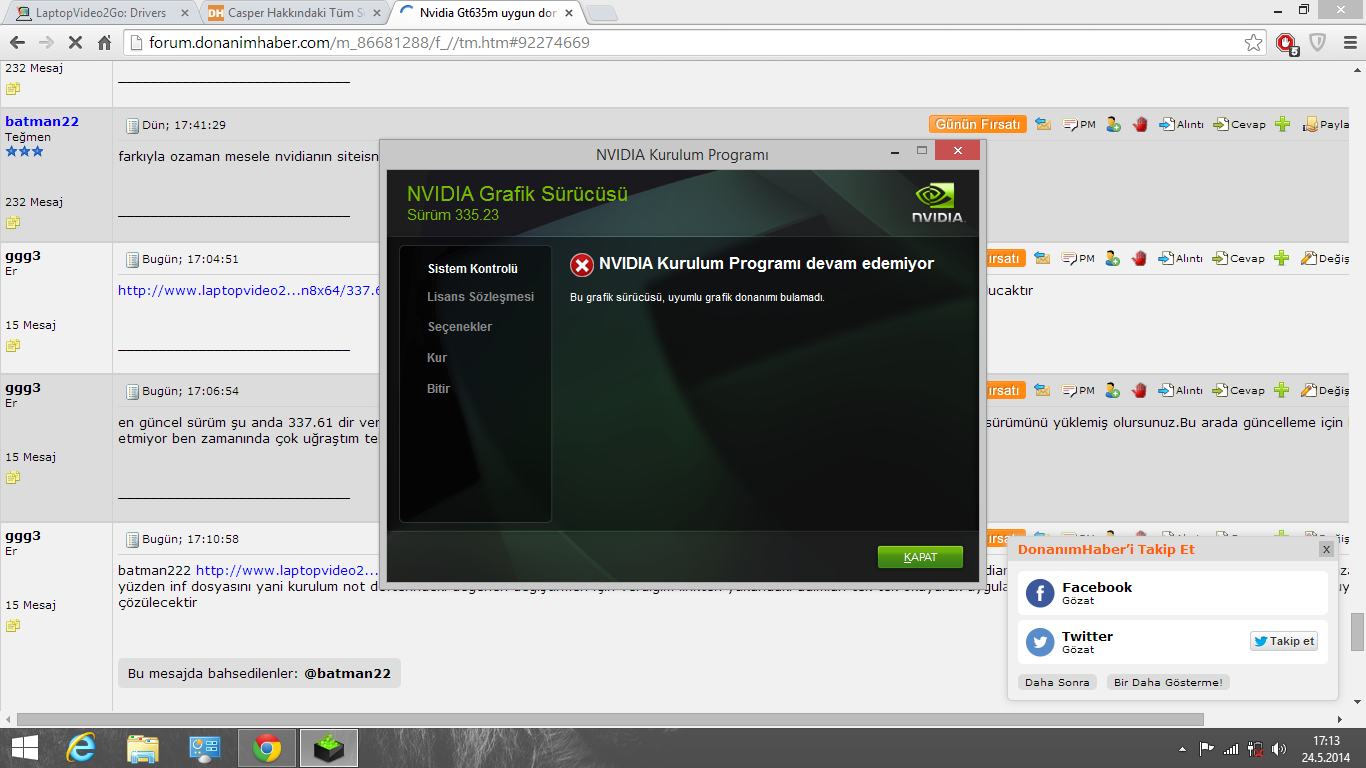Image resolution: width=1366 pixels, height=768 pixels.
Task: Click Chrome forward arrow
Action: click(46, 43)
